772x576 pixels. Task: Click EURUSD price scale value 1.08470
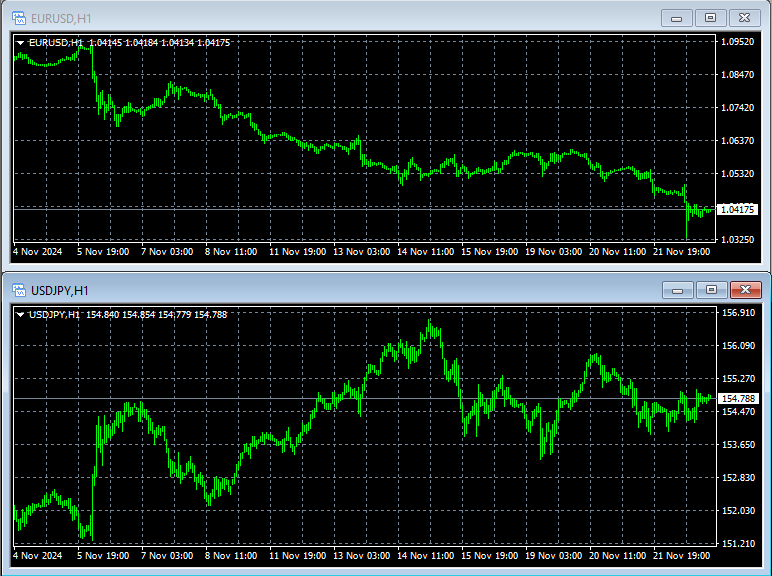[737, 75]
